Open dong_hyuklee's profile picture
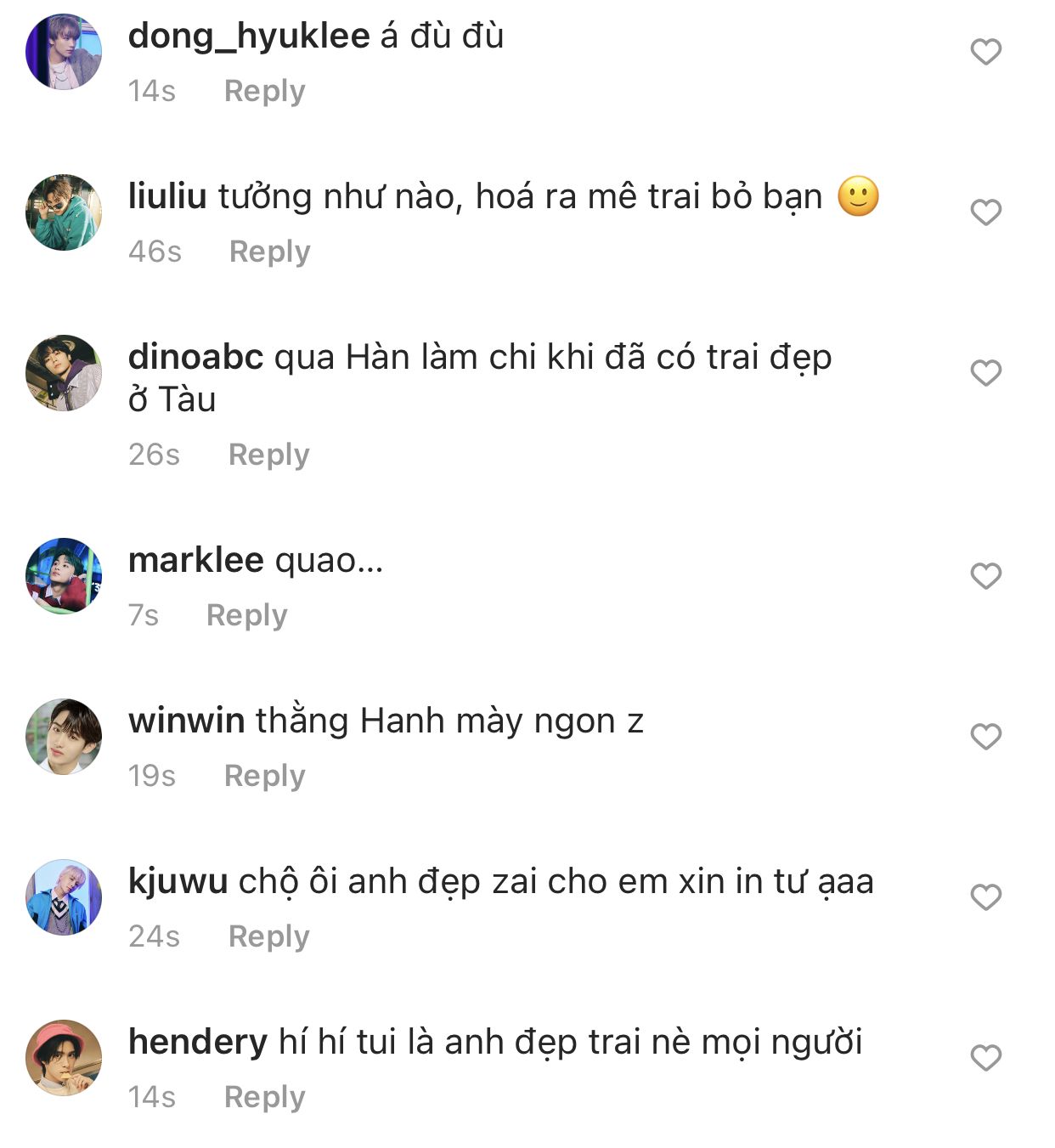 pos(64,52)
